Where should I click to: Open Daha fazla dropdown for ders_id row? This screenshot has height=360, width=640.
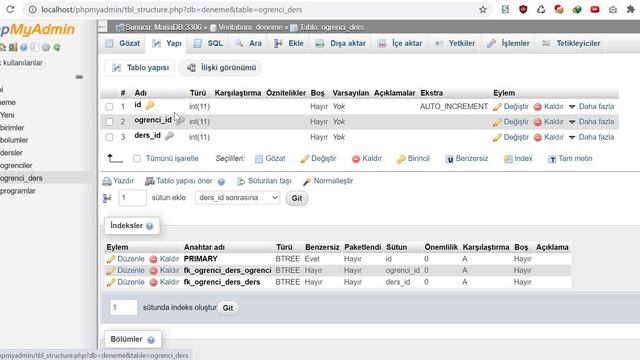coord(591,137)
